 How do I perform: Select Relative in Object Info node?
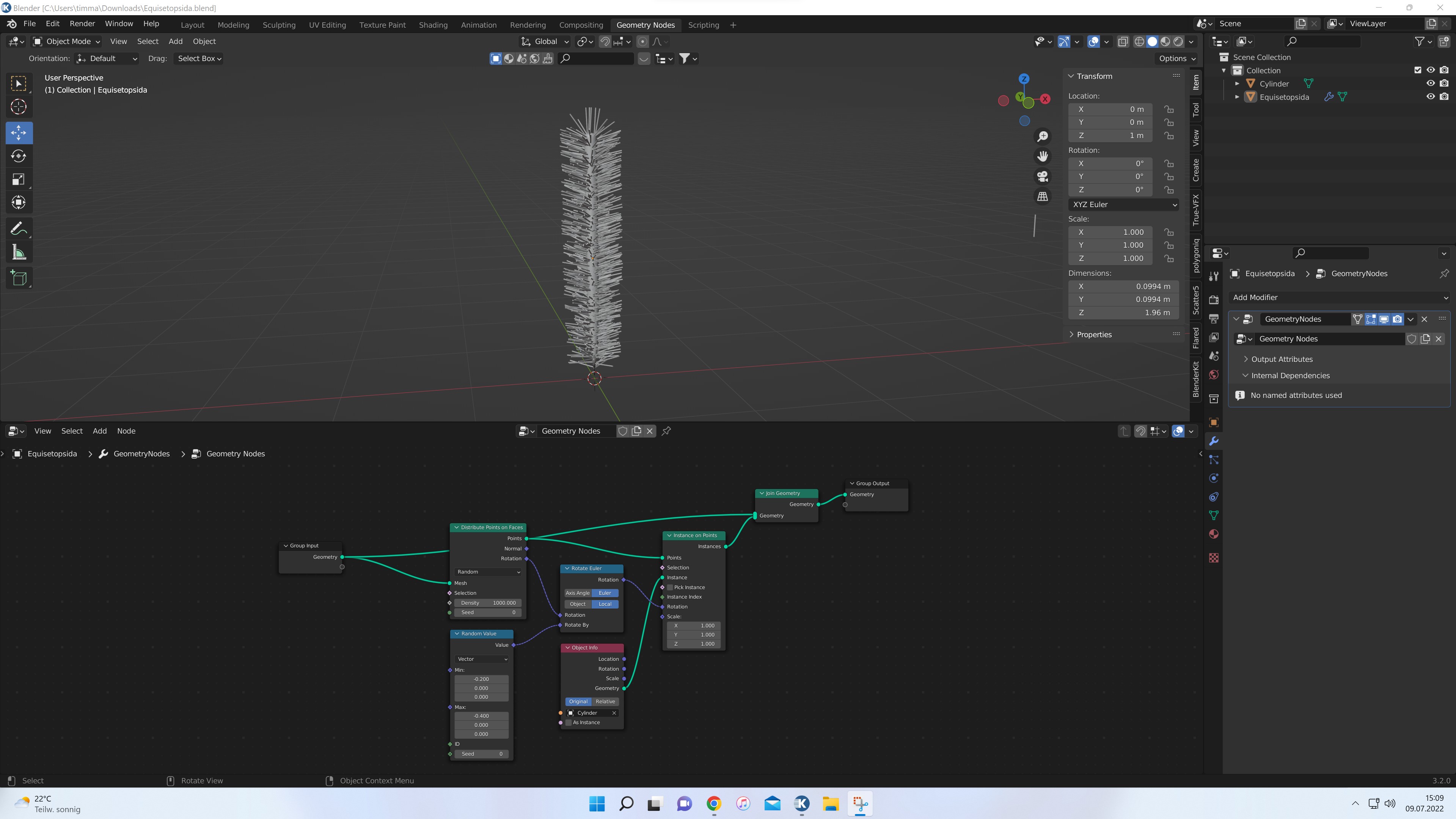click(x=605, y=701)
